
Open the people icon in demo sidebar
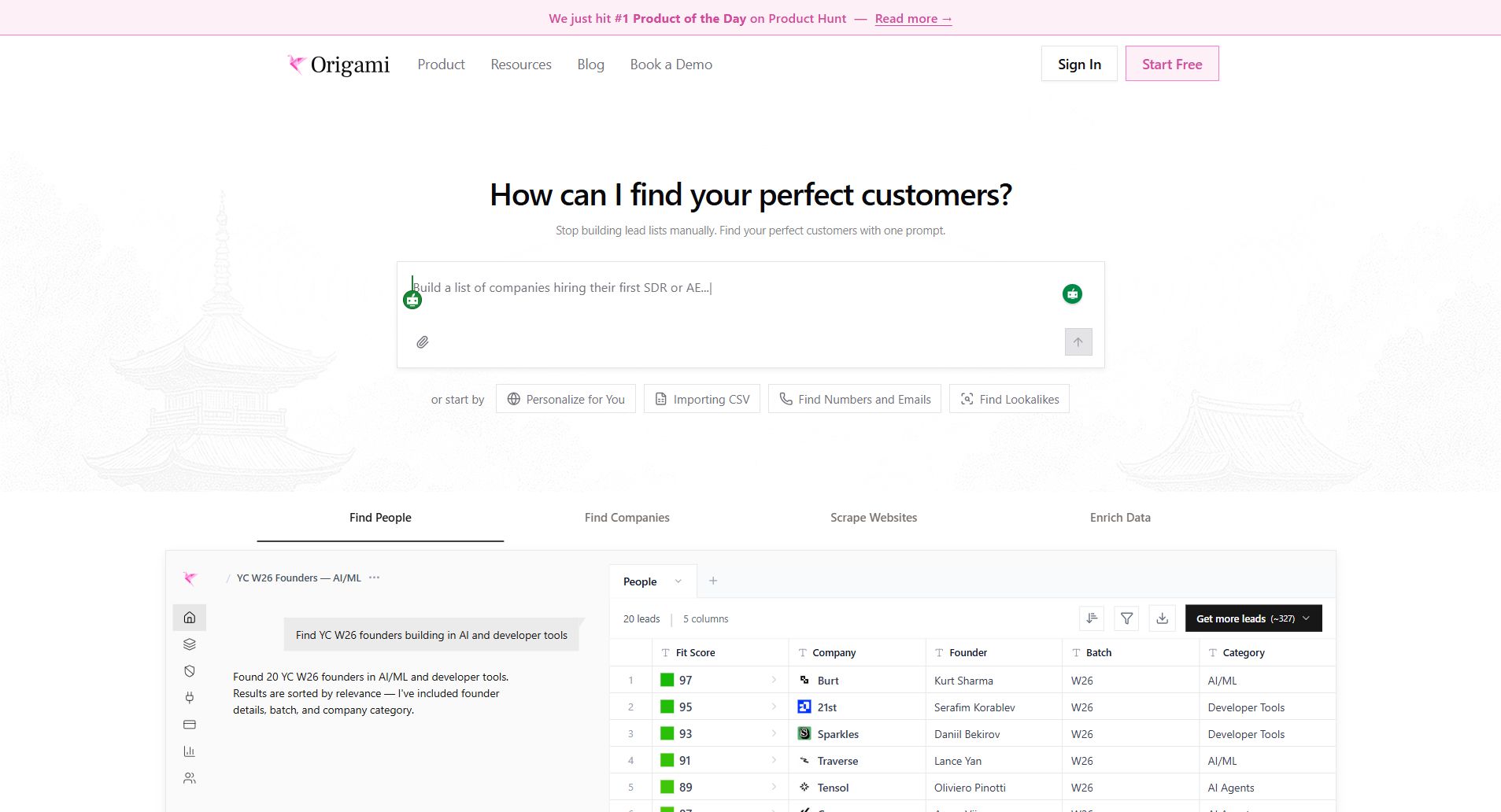point(190,778)
